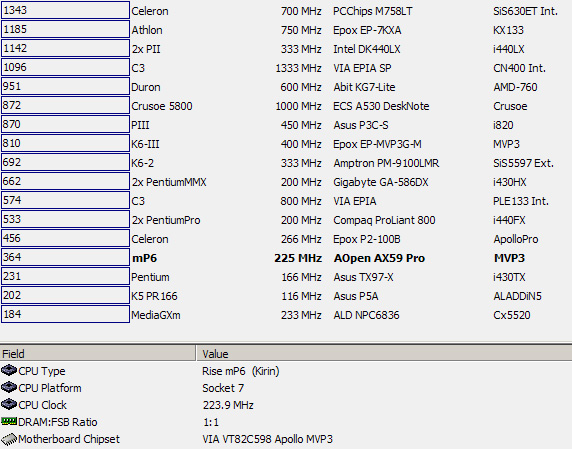Click the CPU Type chip icon
Viewport: 572px width, 449px height.
coord(9,371)
